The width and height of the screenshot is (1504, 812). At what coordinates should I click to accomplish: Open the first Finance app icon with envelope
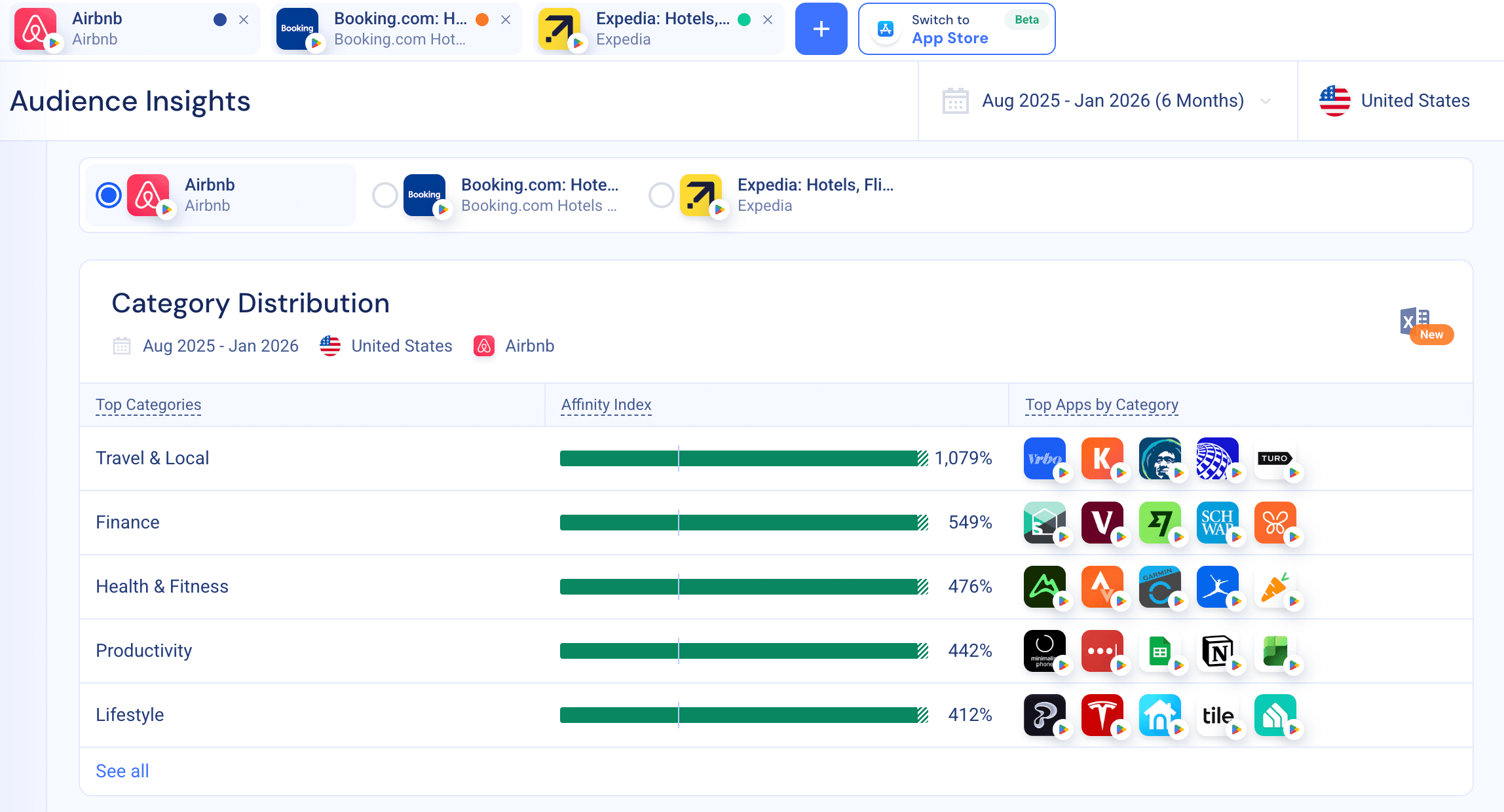click(1044, 523)
